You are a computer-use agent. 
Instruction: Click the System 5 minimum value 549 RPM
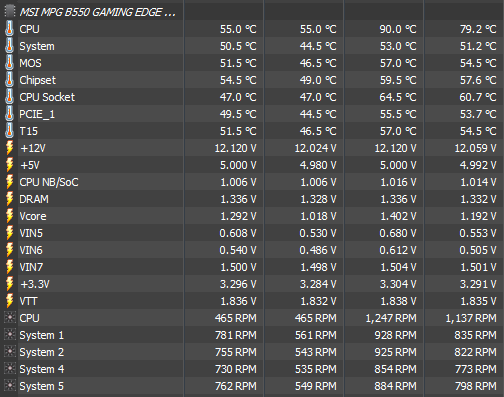pyautogui.click(x=316, y=386)
